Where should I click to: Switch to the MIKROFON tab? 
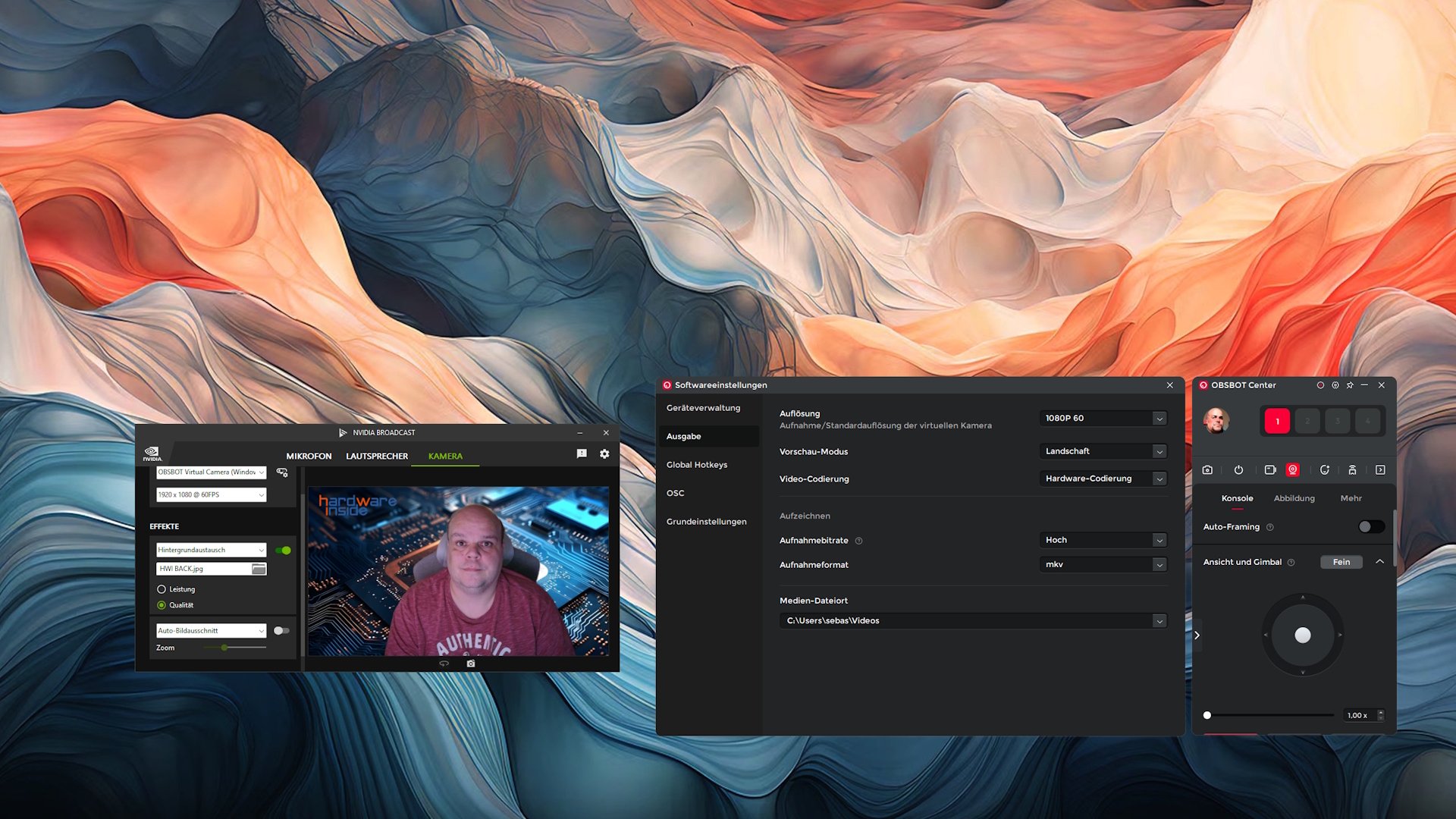tap(309, 457)
